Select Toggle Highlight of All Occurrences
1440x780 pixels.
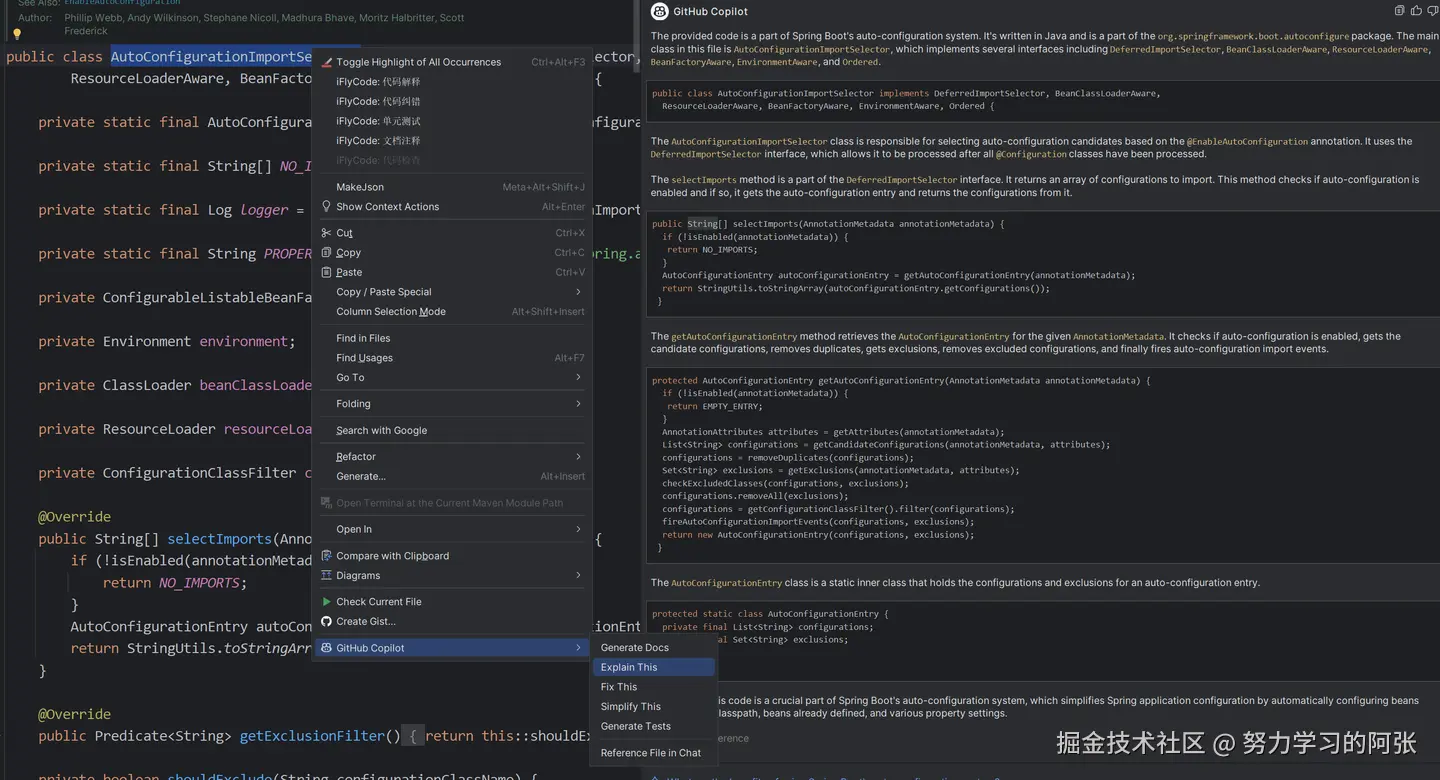click(453, 62)
